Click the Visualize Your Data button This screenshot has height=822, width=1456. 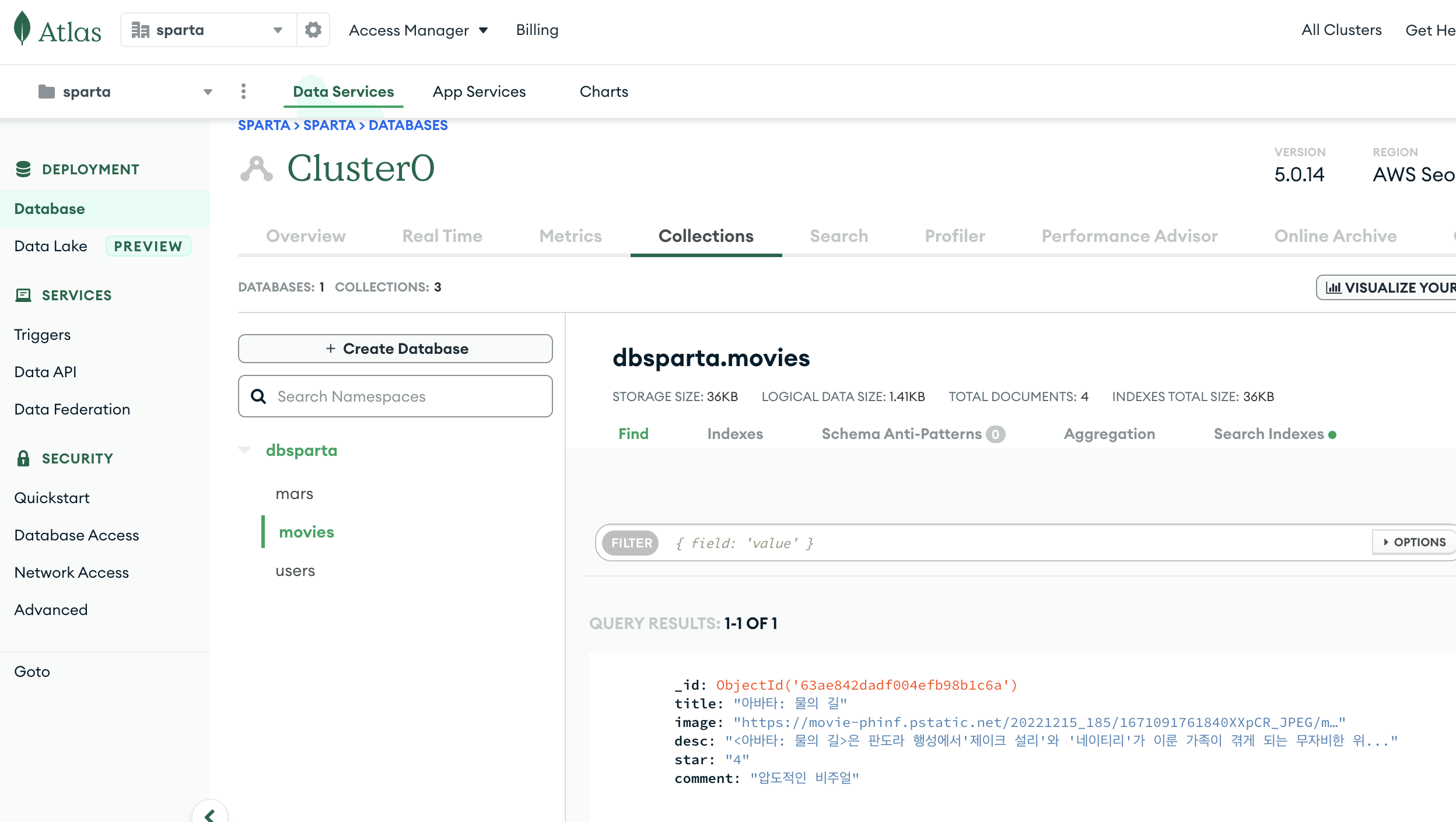[x=1386, y=287]
